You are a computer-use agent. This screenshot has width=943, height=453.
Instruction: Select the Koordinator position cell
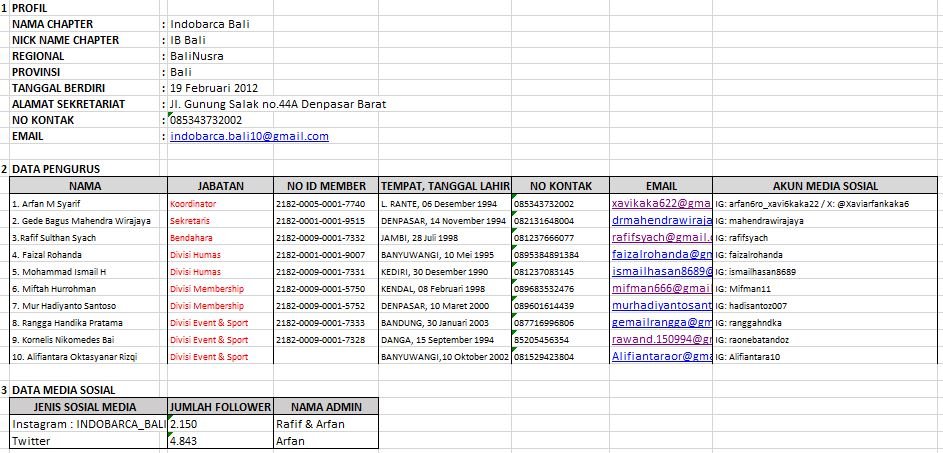(x=221, y=203)
